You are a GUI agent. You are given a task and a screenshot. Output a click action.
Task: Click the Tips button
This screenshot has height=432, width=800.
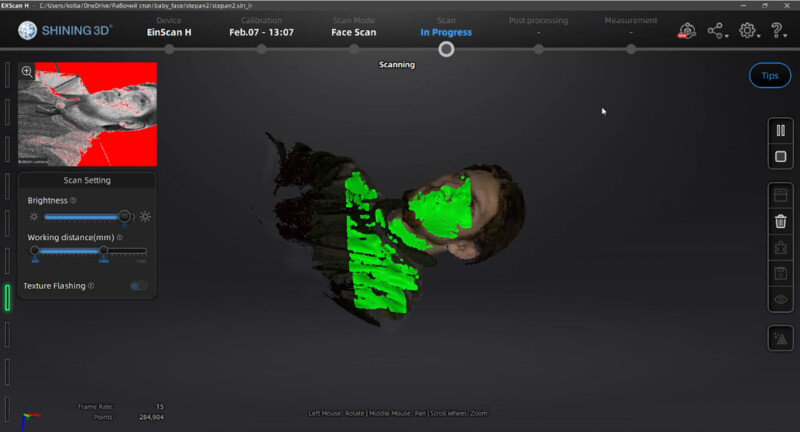coord(770,75)
